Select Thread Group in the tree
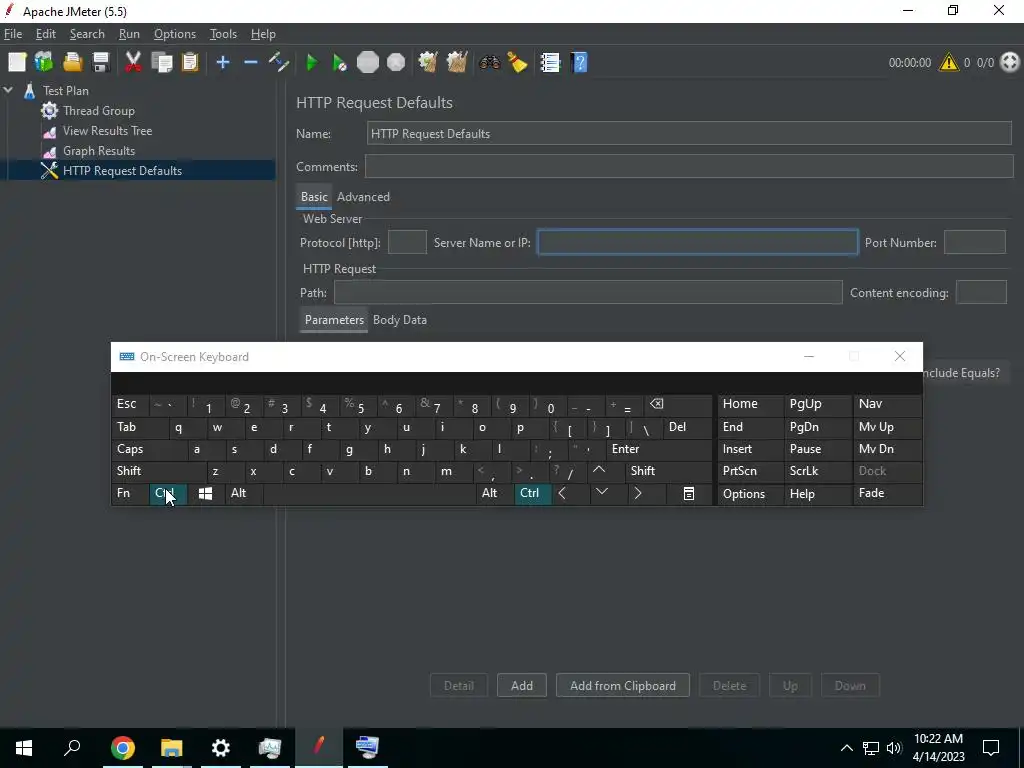1024x768 pixels. (x=99, y=111)
